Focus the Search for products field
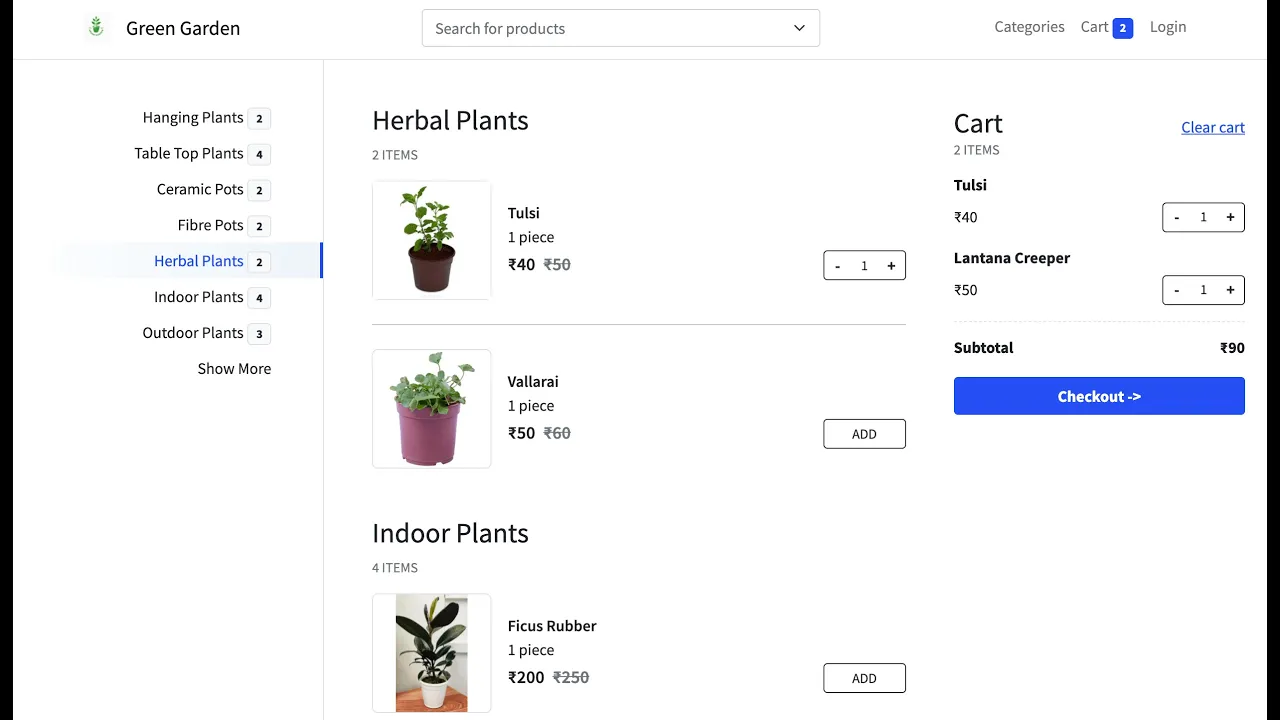This screenshot has height=720, width=1280. pyautogui.click(x=600, y=28)
